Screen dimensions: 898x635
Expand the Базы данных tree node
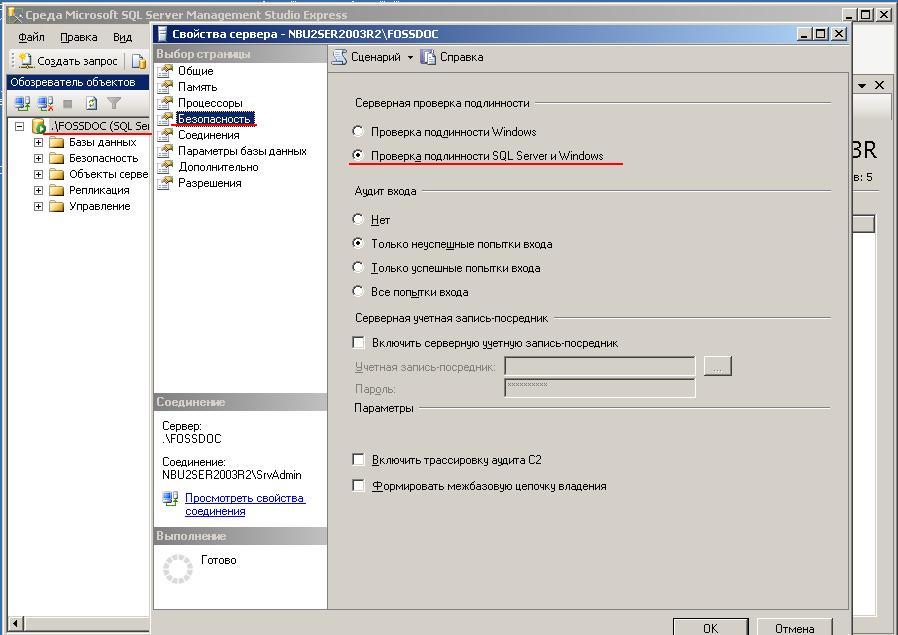tap(38, 143)
